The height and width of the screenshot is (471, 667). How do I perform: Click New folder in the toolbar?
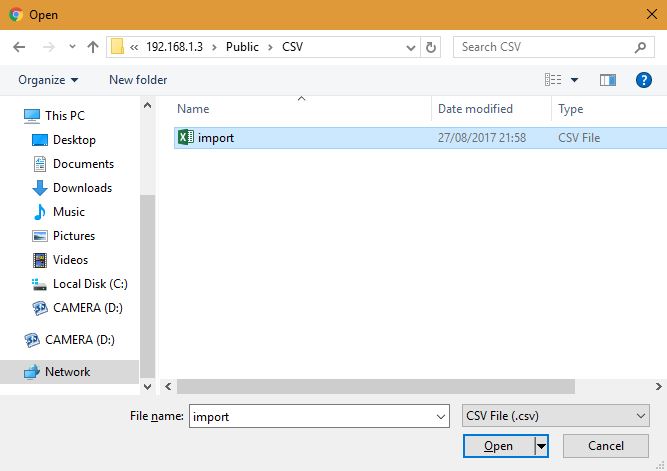click(138, 80)
